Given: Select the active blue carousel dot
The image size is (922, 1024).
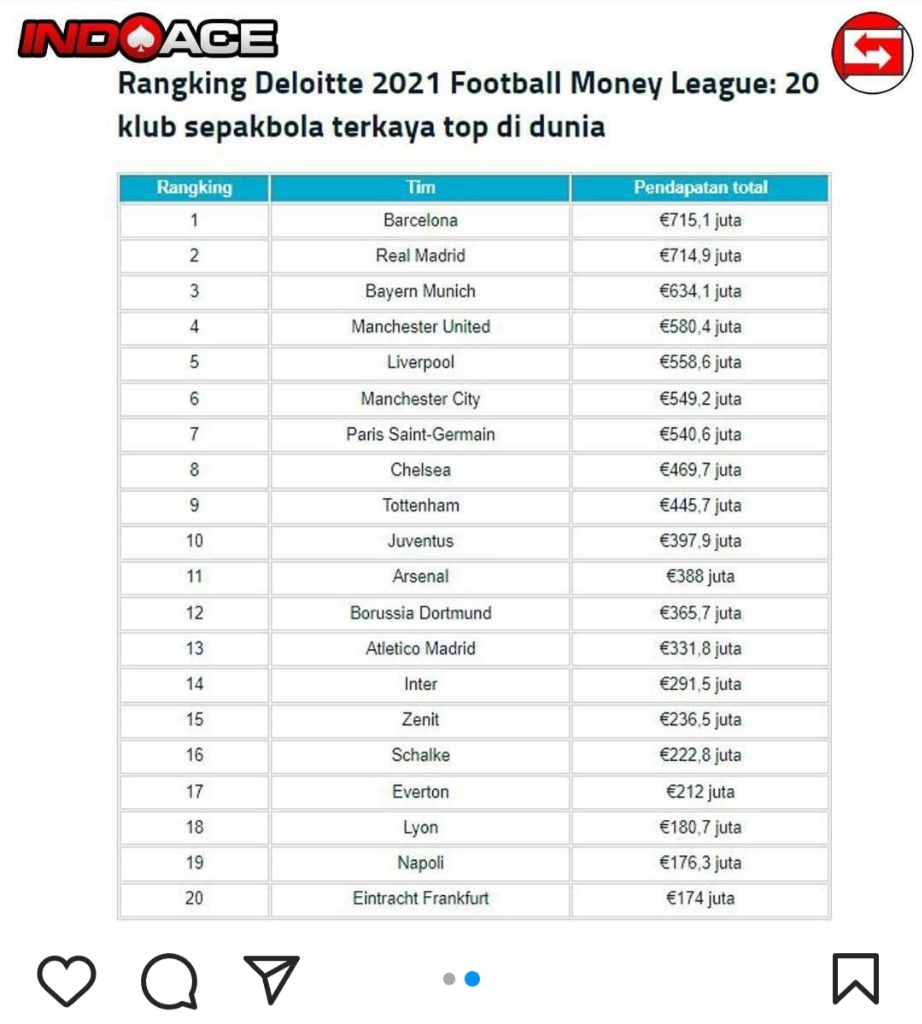Looking at the screenshot, I should tap(472, 979).
